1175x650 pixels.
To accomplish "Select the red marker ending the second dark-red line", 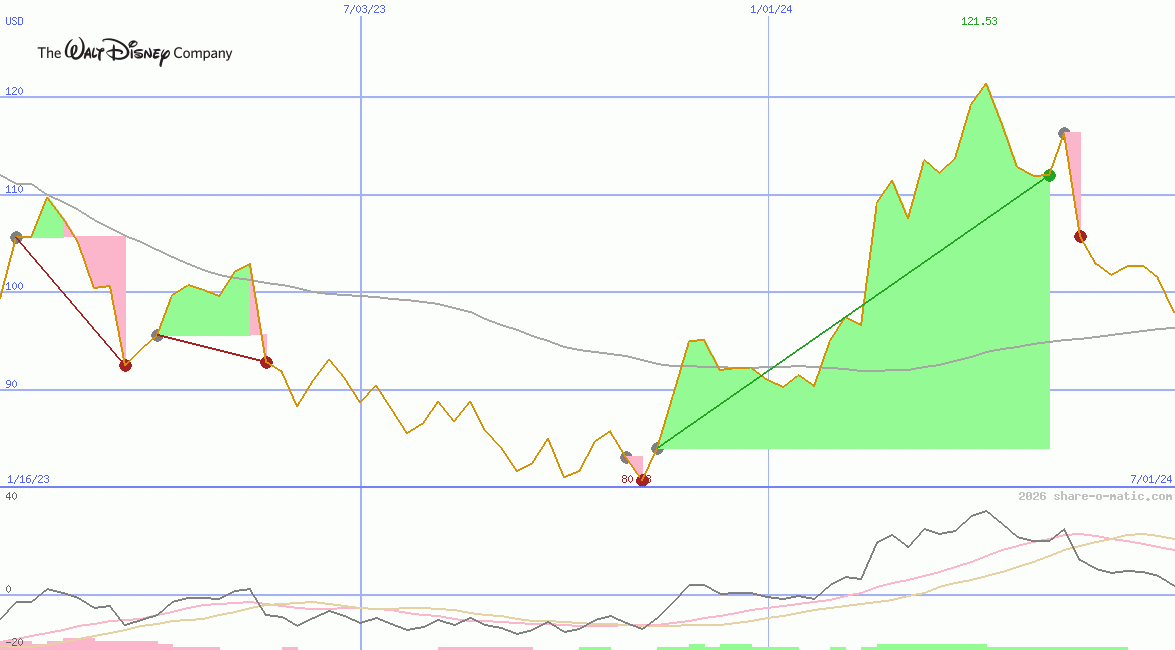I will pos(266,362).
